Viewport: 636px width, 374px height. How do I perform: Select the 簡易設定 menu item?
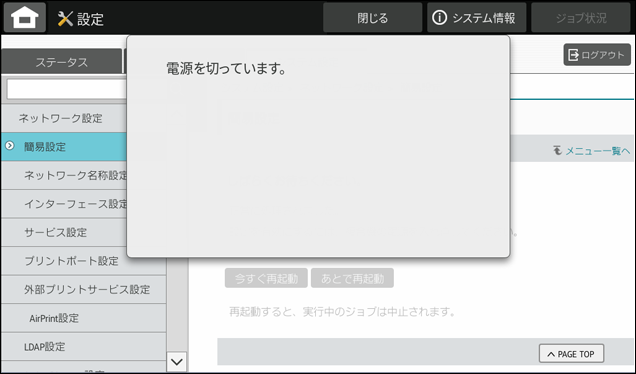pos(64,147)
